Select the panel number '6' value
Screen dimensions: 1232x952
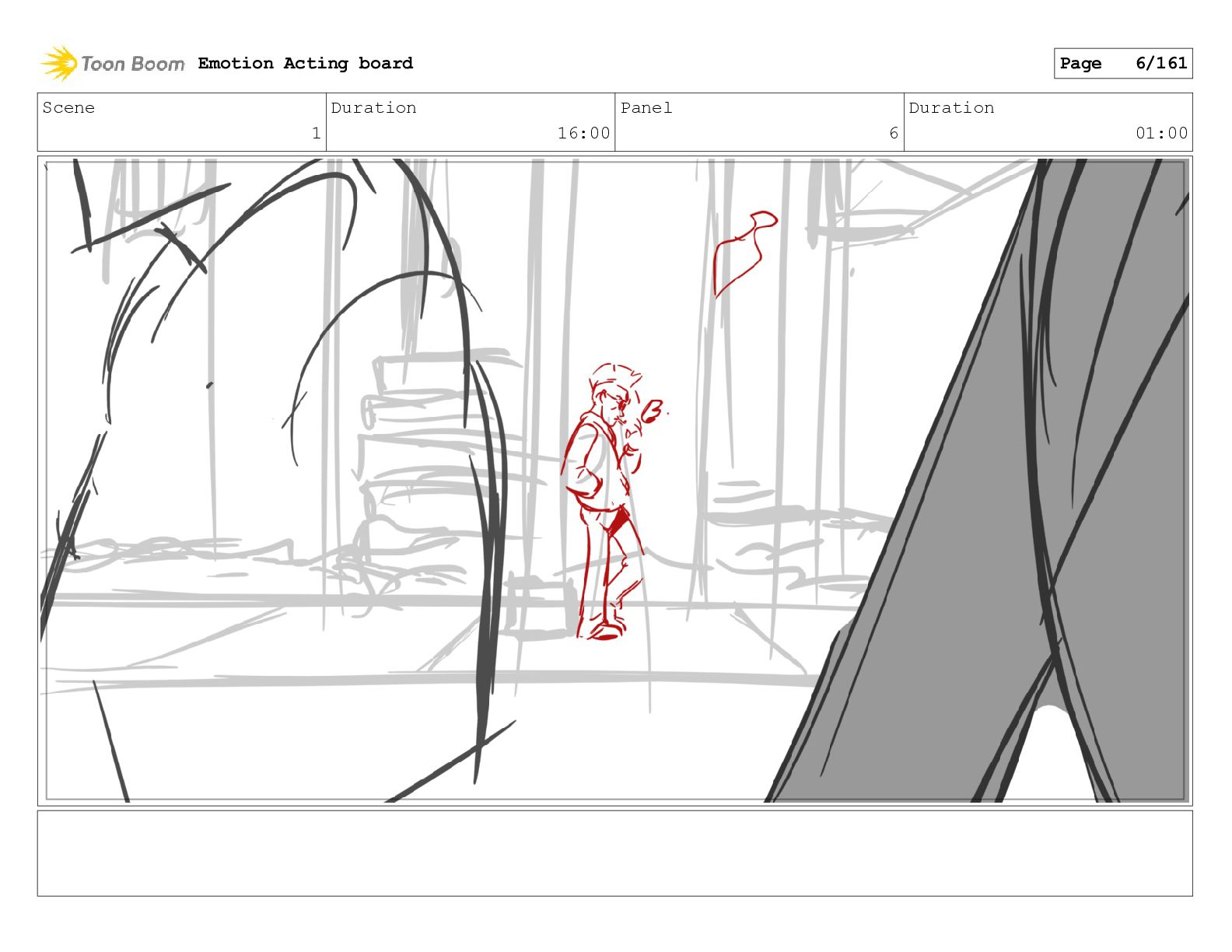894,133
